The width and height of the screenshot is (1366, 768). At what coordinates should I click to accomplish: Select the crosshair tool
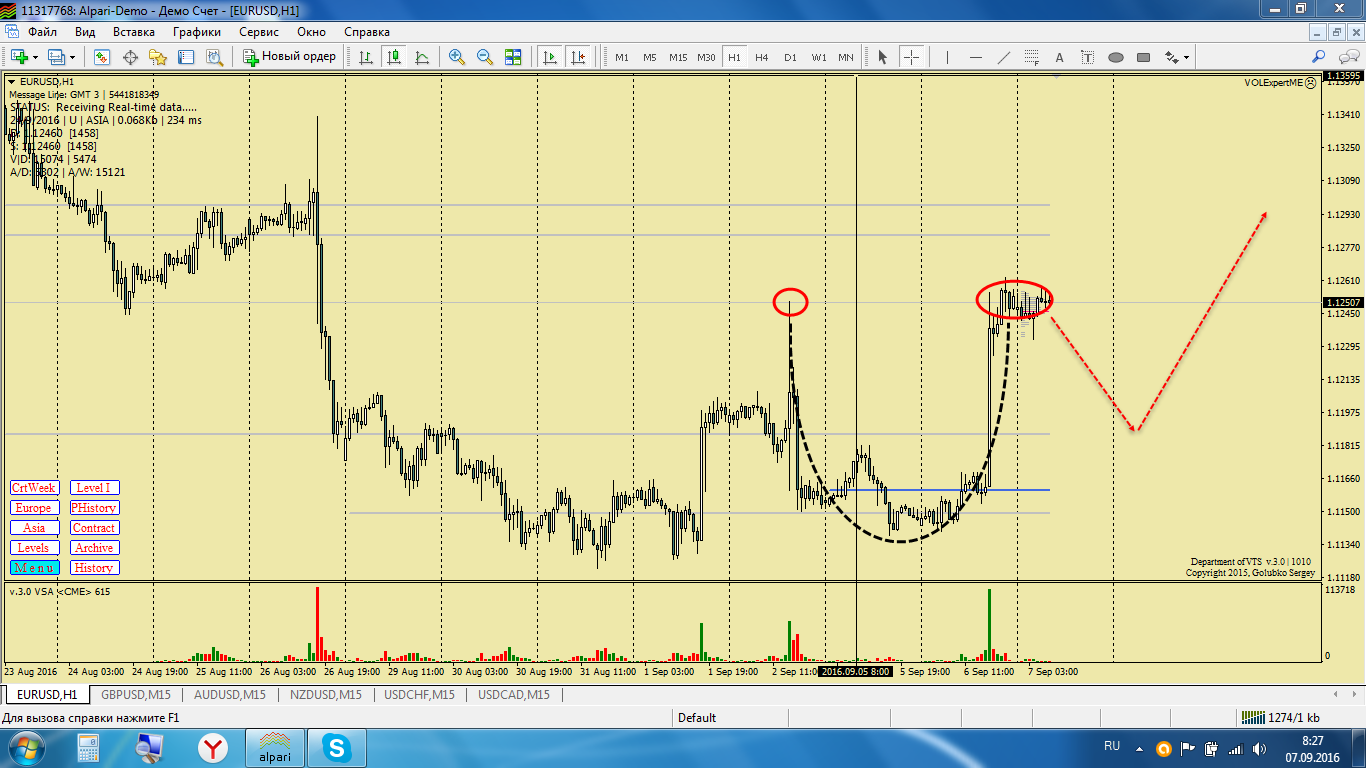pyautogui.click(x=911, y=57)
